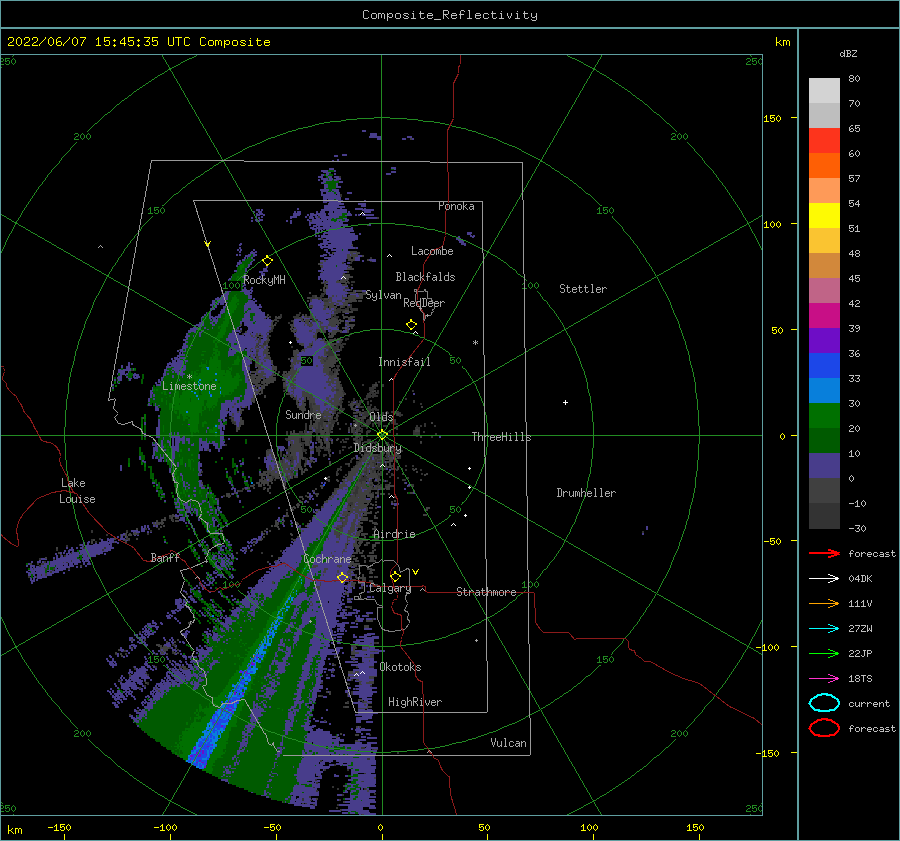Click the Lake Louise label

77,491
